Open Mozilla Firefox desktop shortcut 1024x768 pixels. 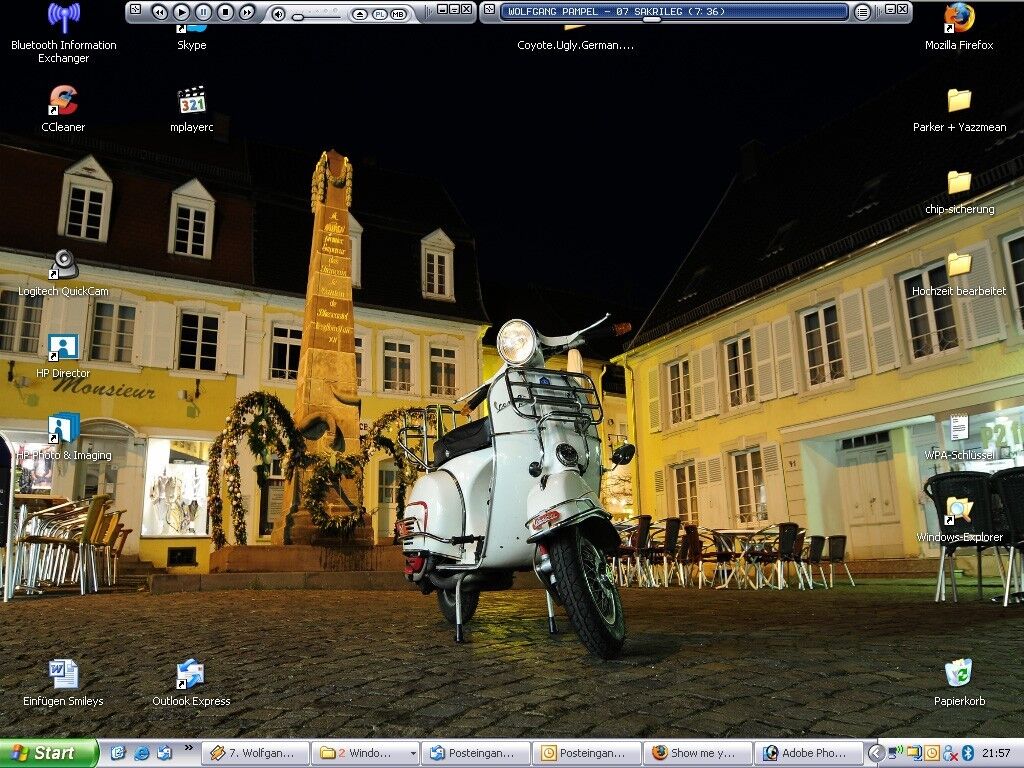958,18
